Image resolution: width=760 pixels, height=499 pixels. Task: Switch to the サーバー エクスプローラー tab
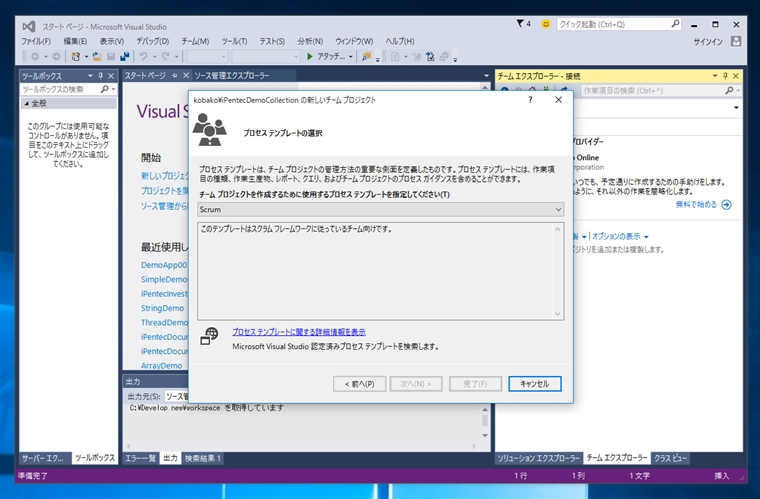click(43, 458)
